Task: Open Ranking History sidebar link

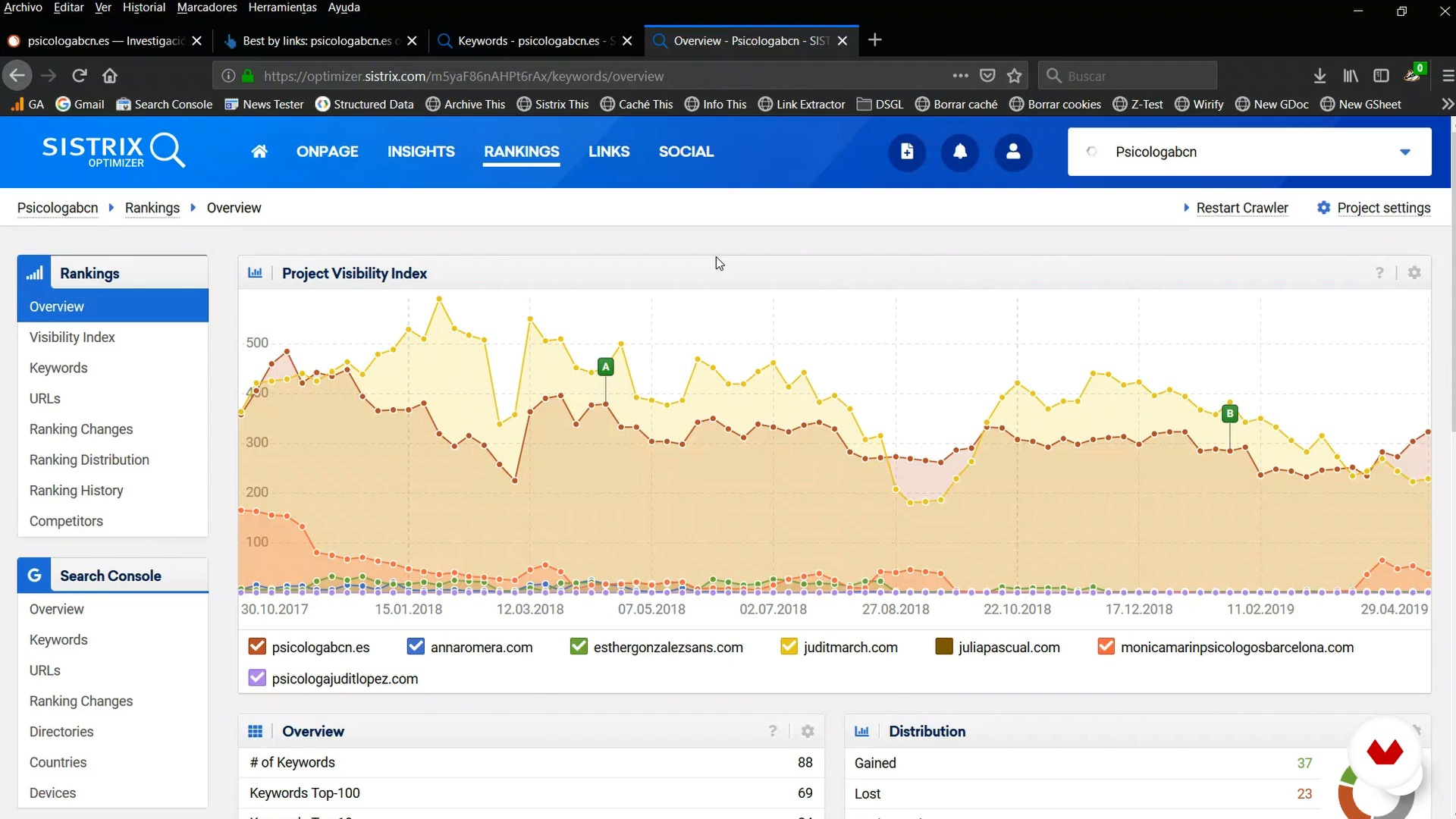Action: pyautogui.click(x=76, y=491)
